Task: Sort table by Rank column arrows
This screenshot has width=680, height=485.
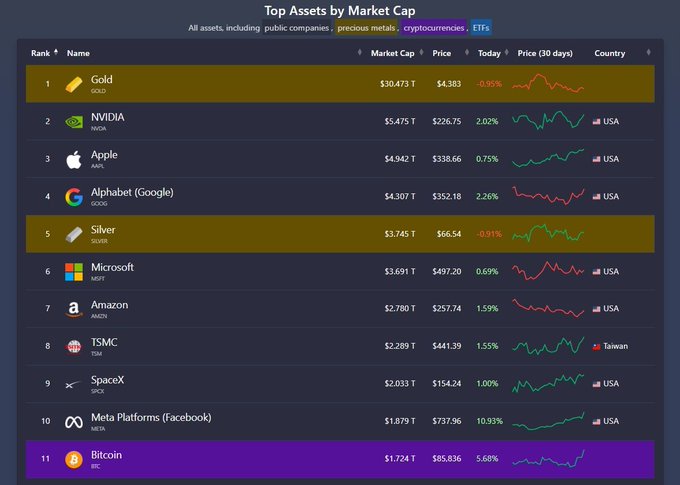Action: [x=56, y=52]
